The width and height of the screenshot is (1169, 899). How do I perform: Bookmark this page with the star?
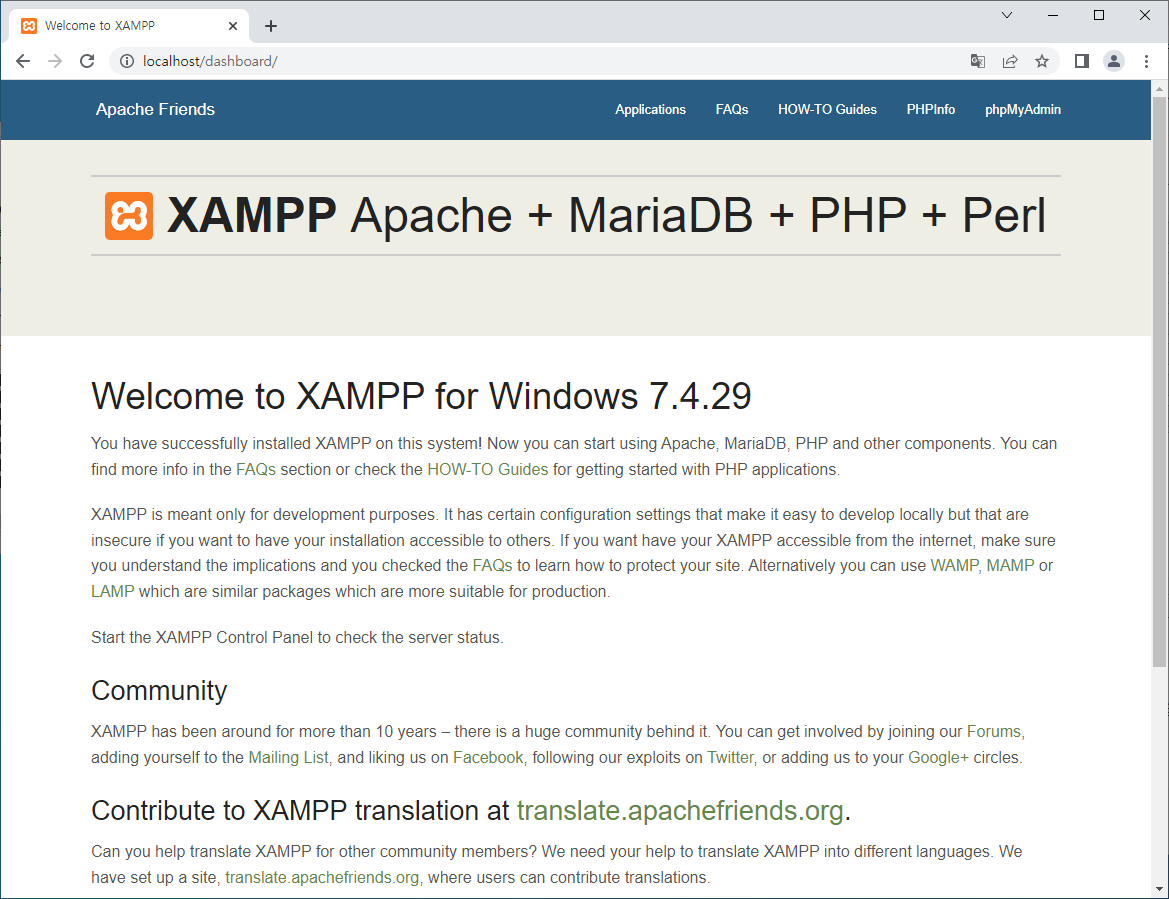point(1042,61)
